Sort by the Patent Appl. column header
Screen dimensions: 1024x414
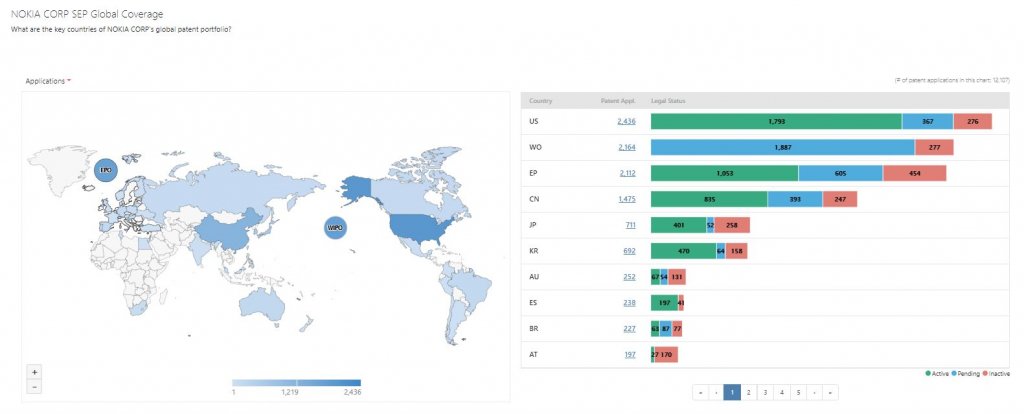click(x=617, y=101)
